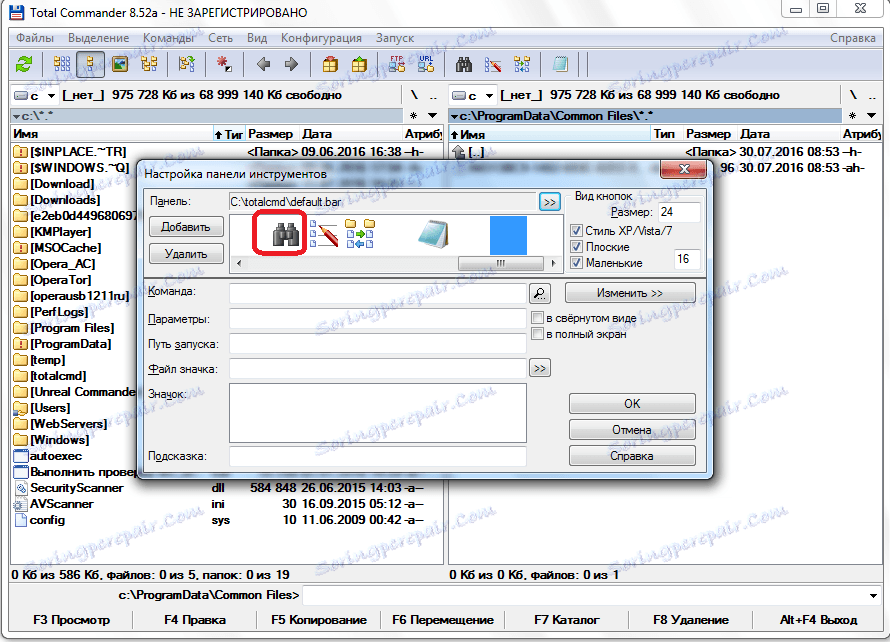Enable the в свёрнутом виде checkbox
The height and width of the screenshot is (642, 890).
(537, 317)
